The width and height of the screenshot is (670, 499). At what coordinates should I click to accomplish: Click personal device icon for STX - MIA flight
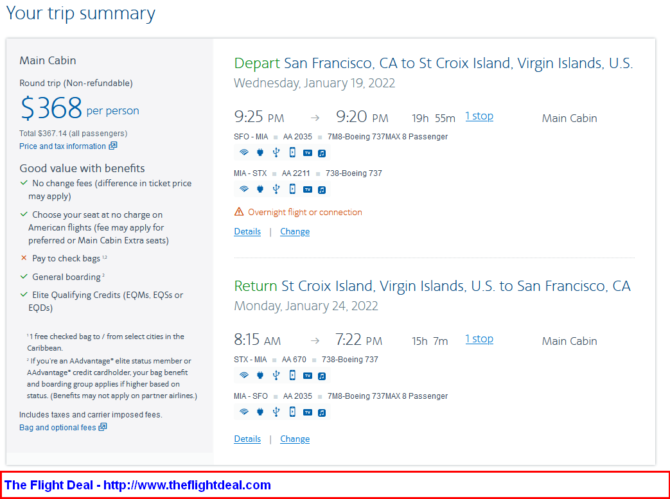292,375
